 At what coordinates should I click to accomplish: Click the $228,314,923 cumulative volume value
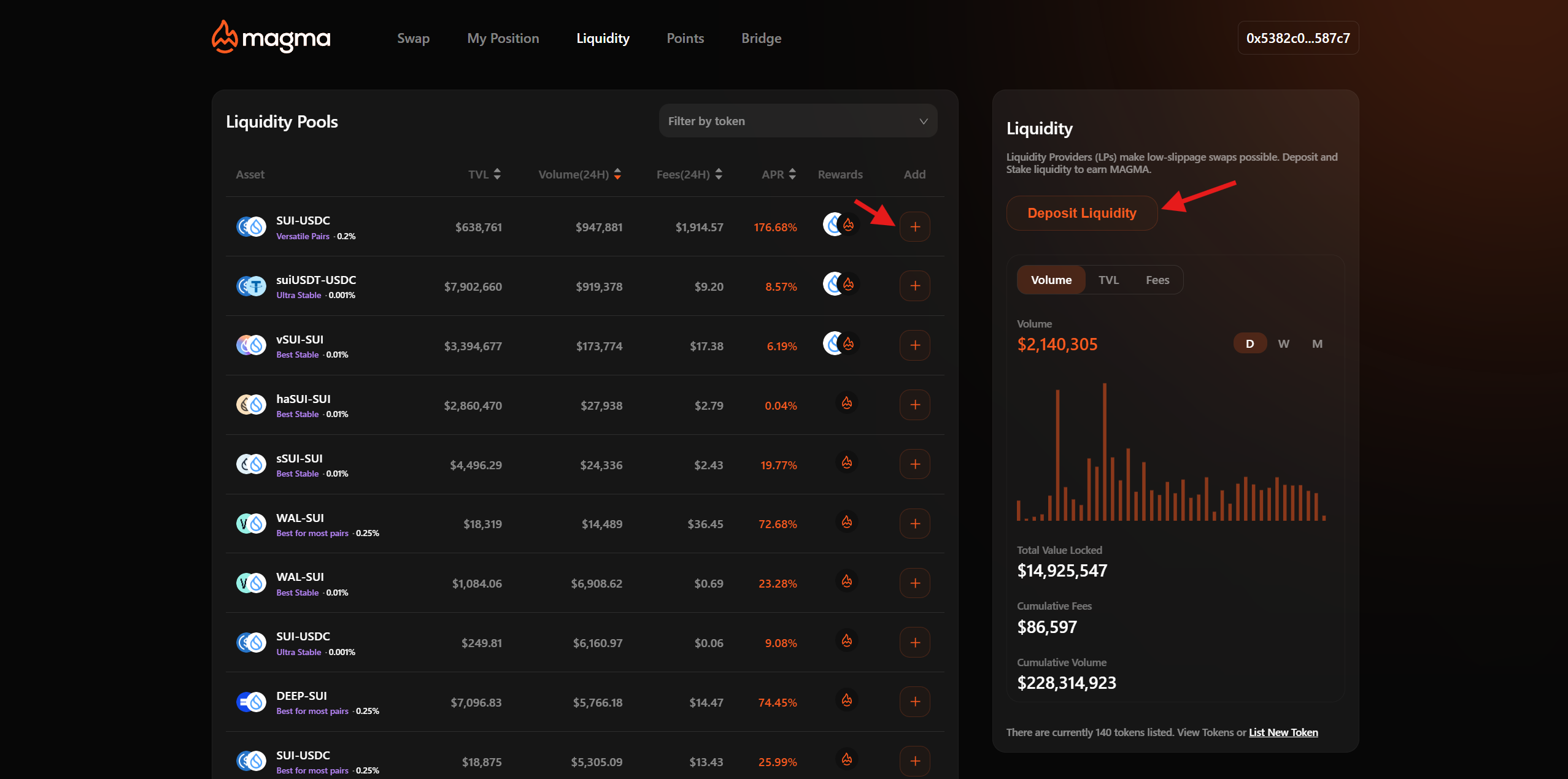pos(1067,683)
